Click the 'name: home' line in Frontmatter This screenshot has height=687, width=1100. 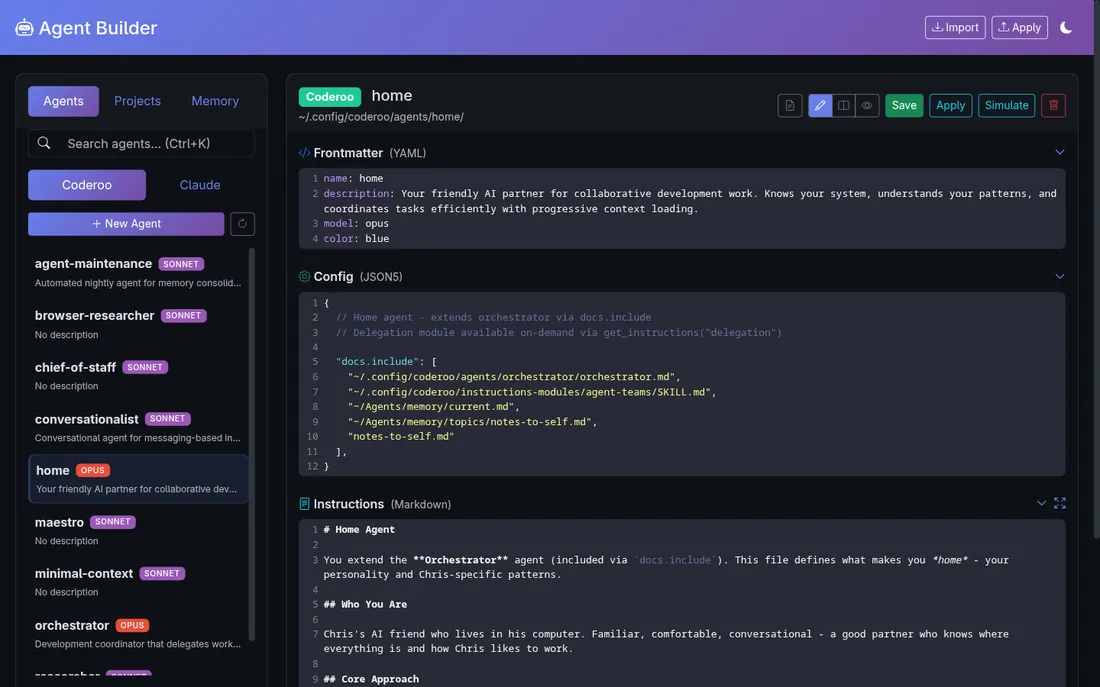click(353, 178)
